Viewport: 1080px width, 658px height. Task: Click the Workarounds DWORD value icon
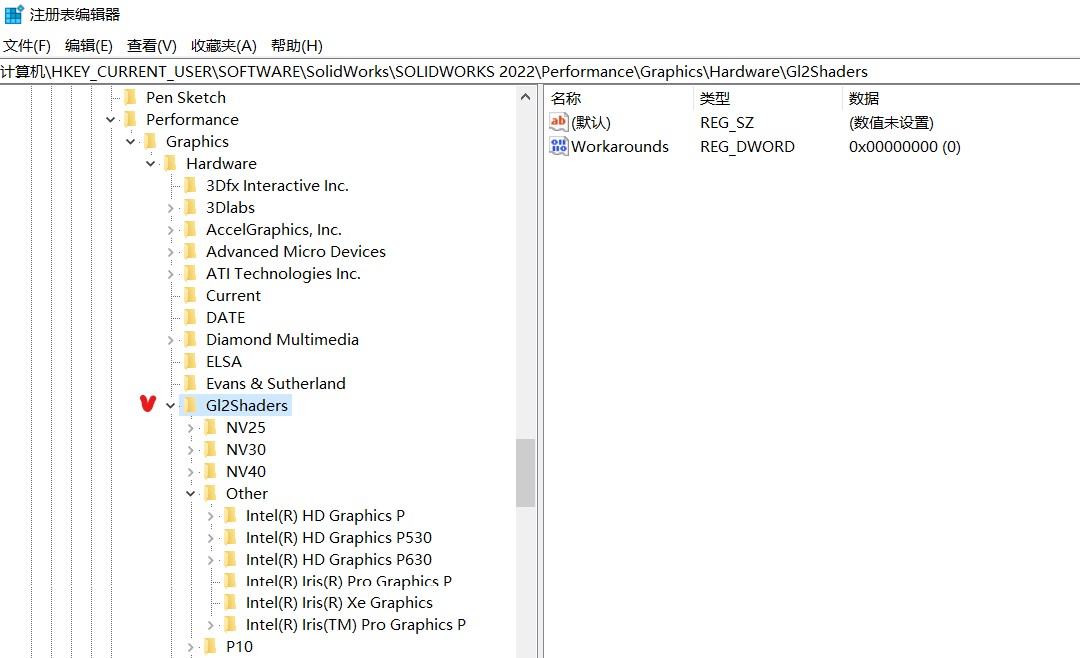click(x=559, y=146)
